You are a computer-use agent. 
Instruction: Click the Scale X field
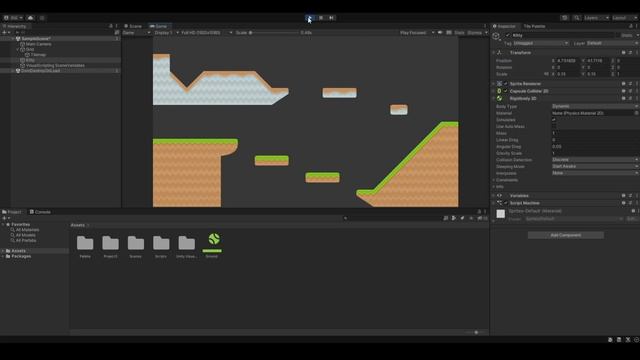pos(568,74)
